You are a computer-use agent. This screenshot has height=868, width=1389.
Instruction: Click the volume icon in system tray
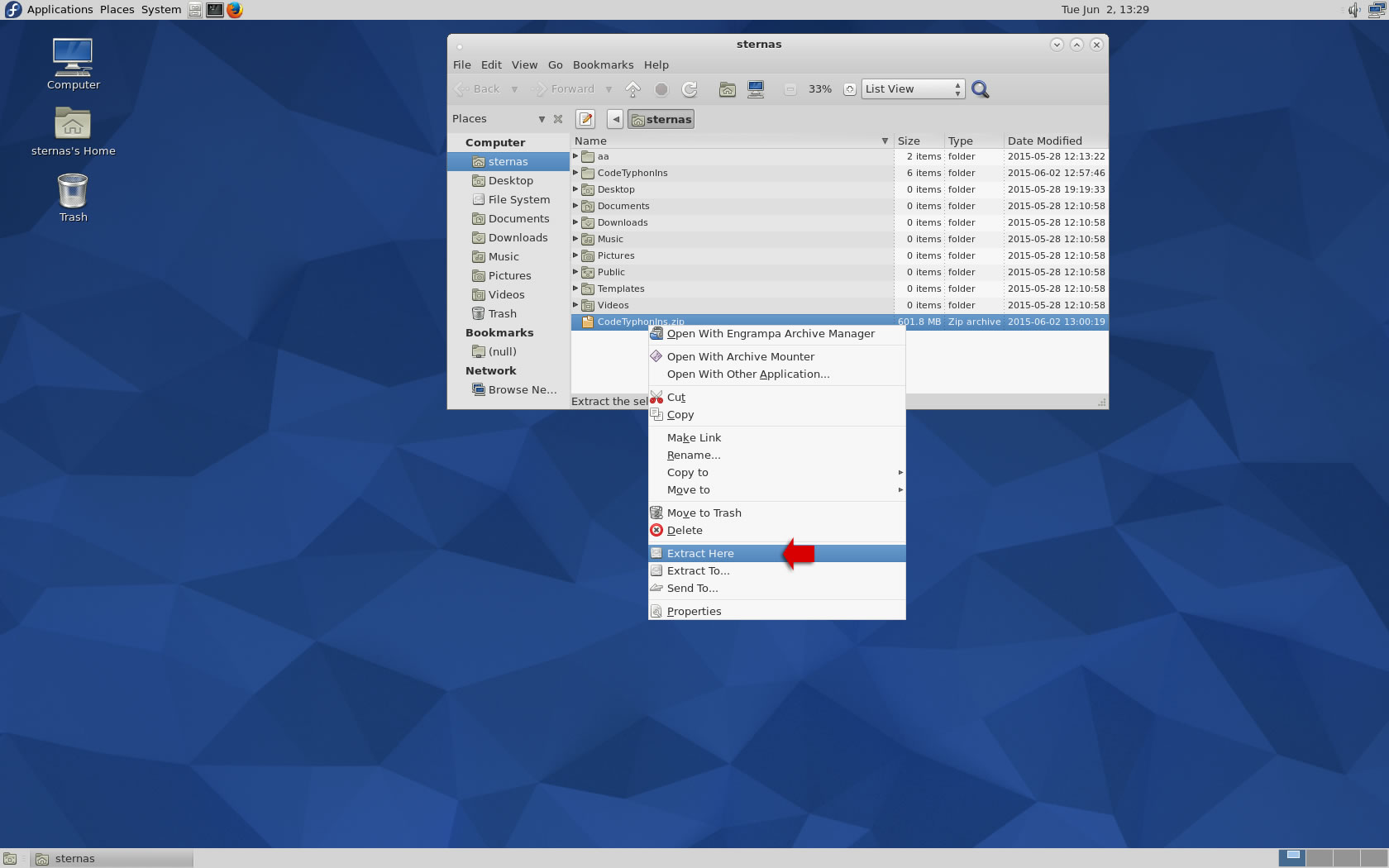[x=1354, y=10]
